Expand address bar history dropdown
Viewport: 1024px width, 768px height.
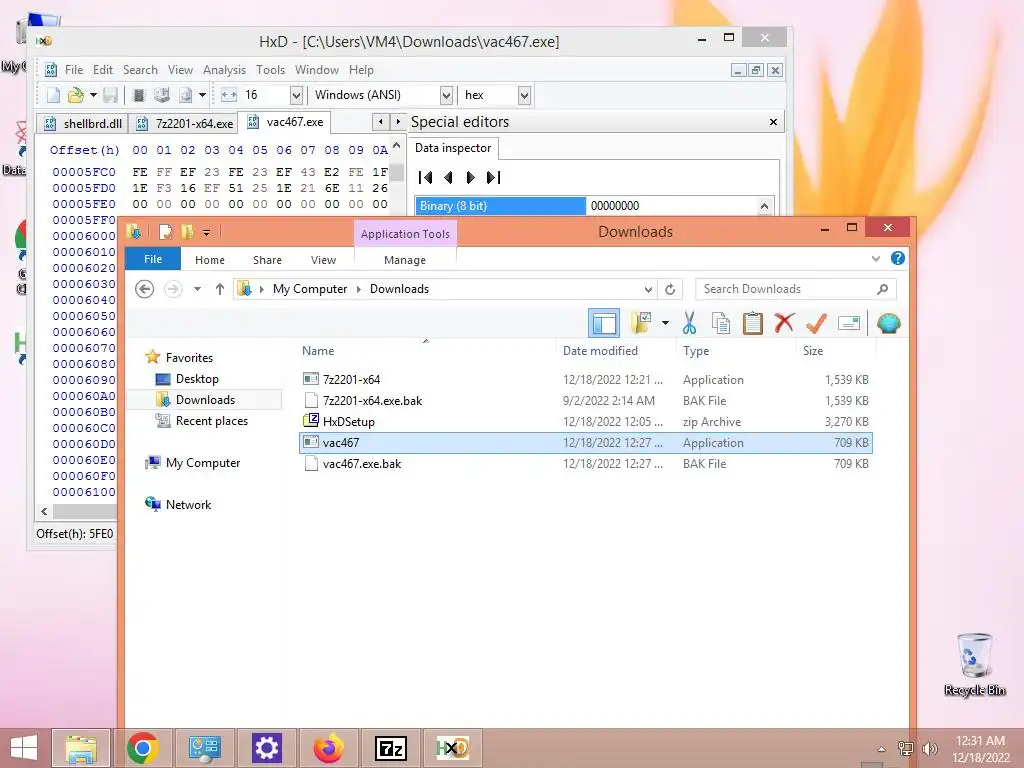pos(648,289)
